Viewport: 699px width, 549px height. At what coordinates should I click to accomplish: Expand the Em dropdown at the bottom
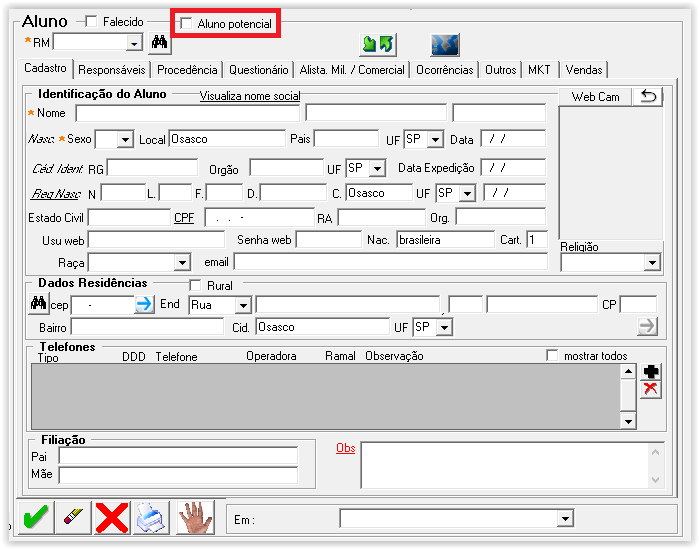[565, 519]
